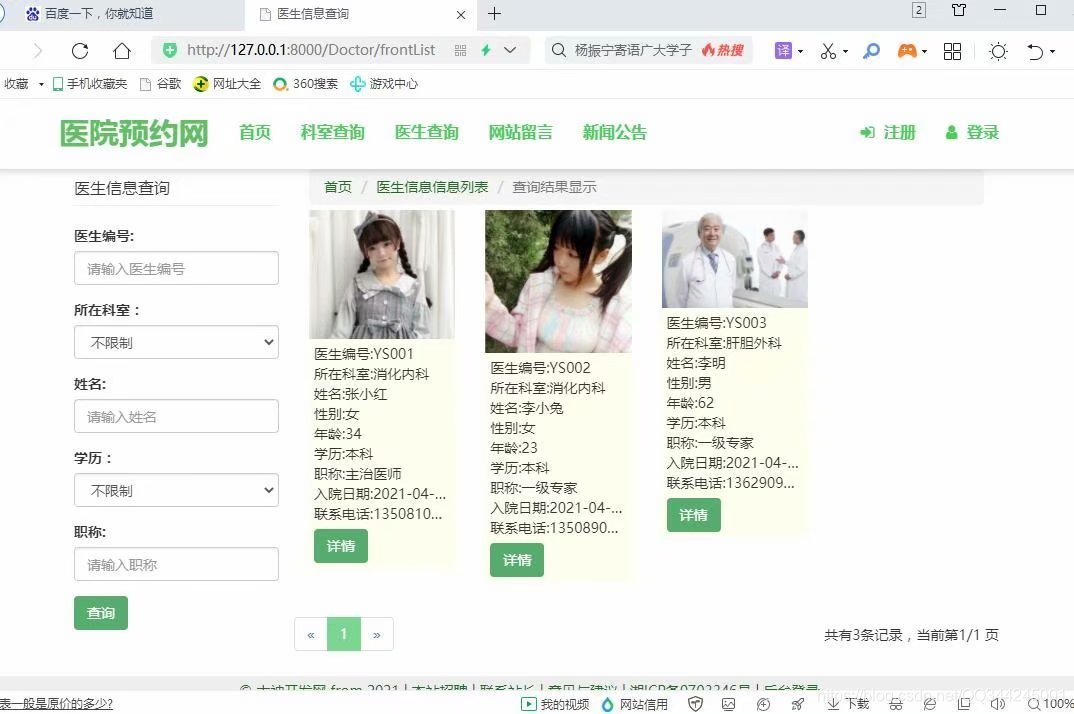Go to previous page with « button
Screen dimensions: 1074x714
click(x=311, y=634)
